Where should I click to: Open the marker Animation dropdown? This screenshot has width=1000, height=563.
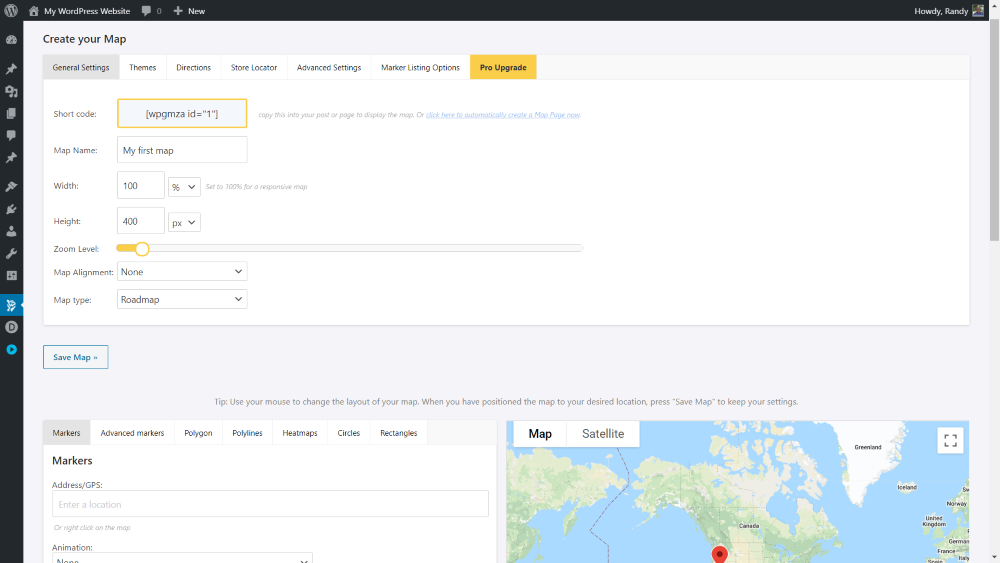click(x=182, y=558)
